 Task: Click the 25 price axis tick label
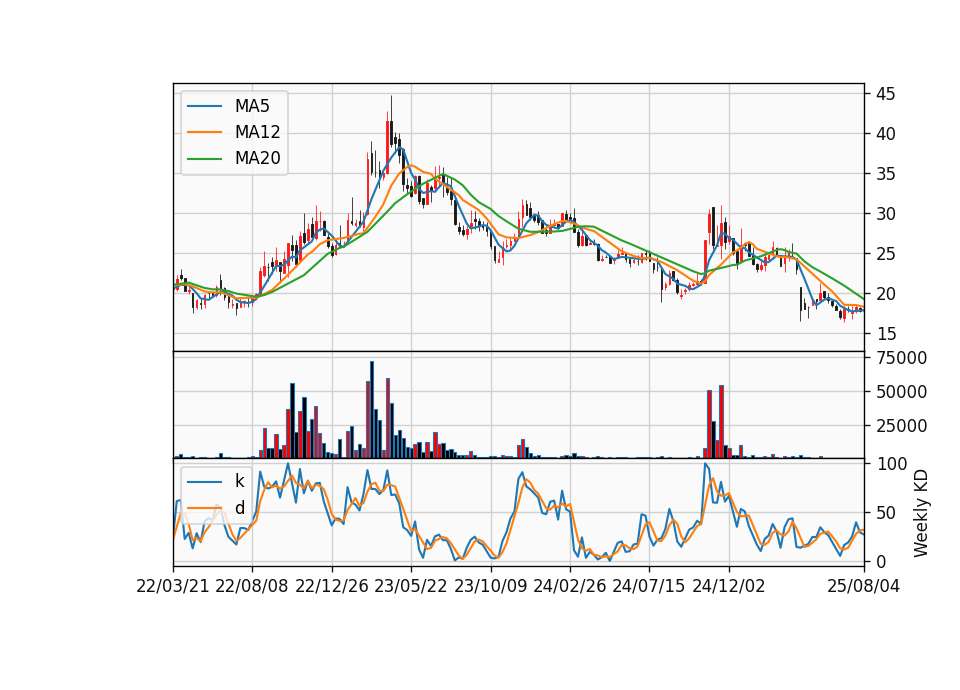tap(886, 254)
